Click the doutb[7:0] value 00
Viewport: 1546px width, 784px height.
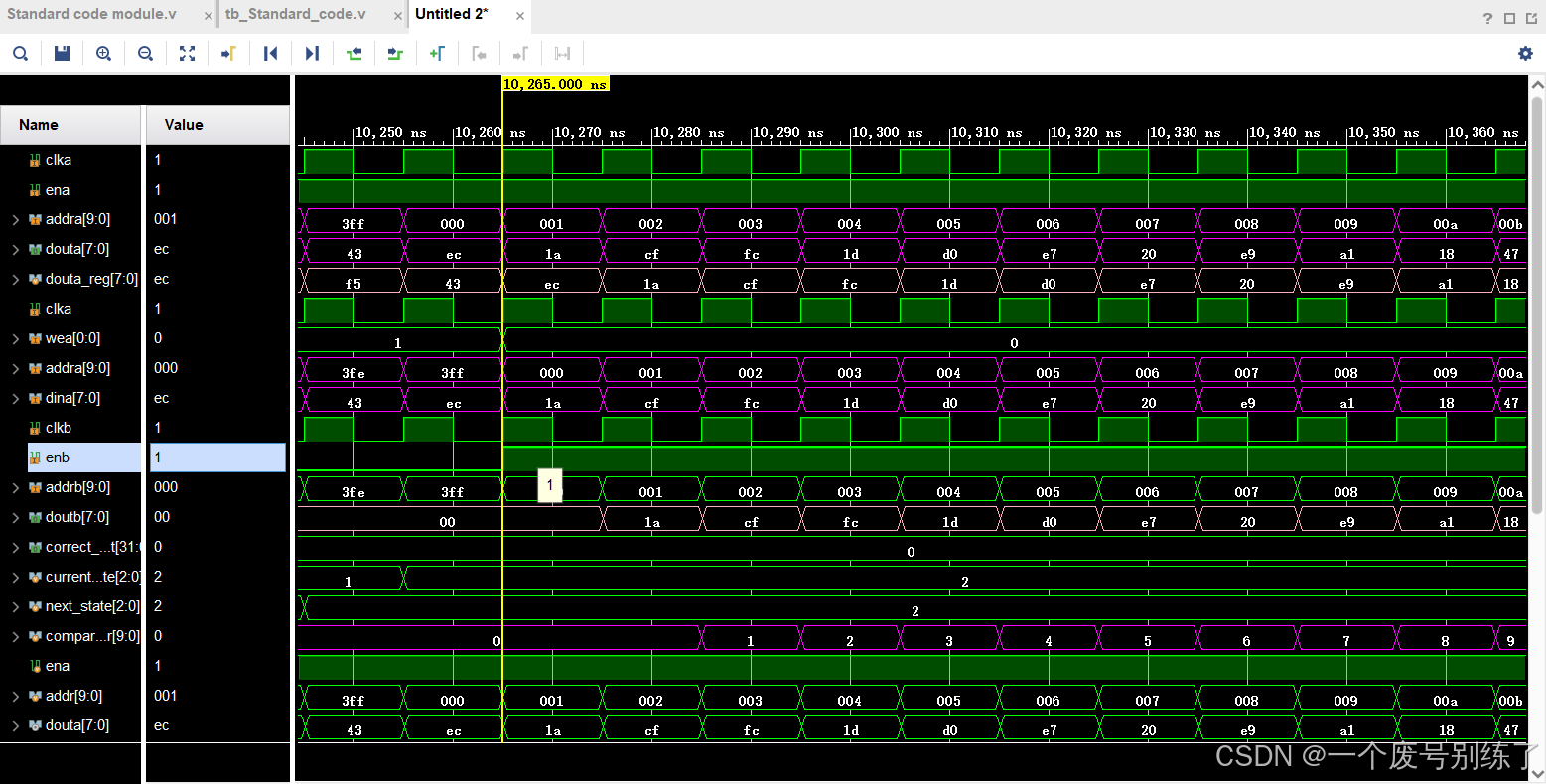[162, 517]
